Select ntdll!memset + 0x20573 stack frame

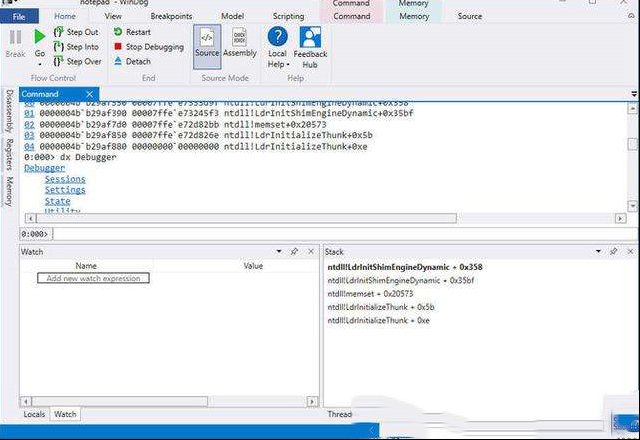click(370, 294)
